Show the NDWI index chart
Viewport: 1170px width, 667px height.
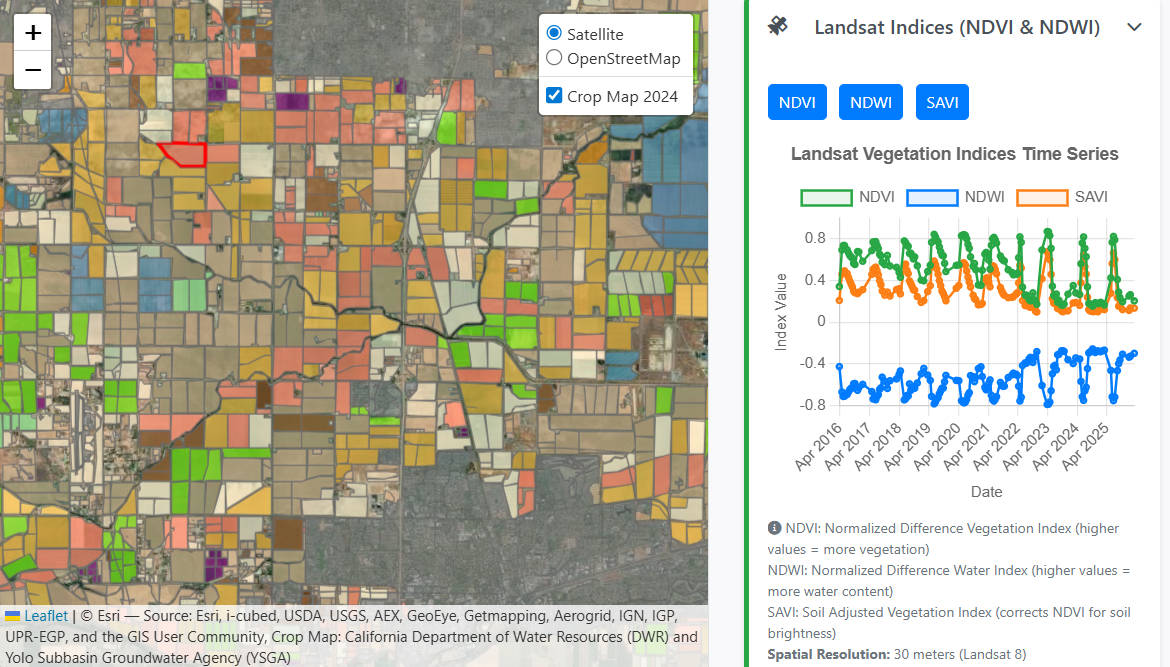tap(871, 102)
